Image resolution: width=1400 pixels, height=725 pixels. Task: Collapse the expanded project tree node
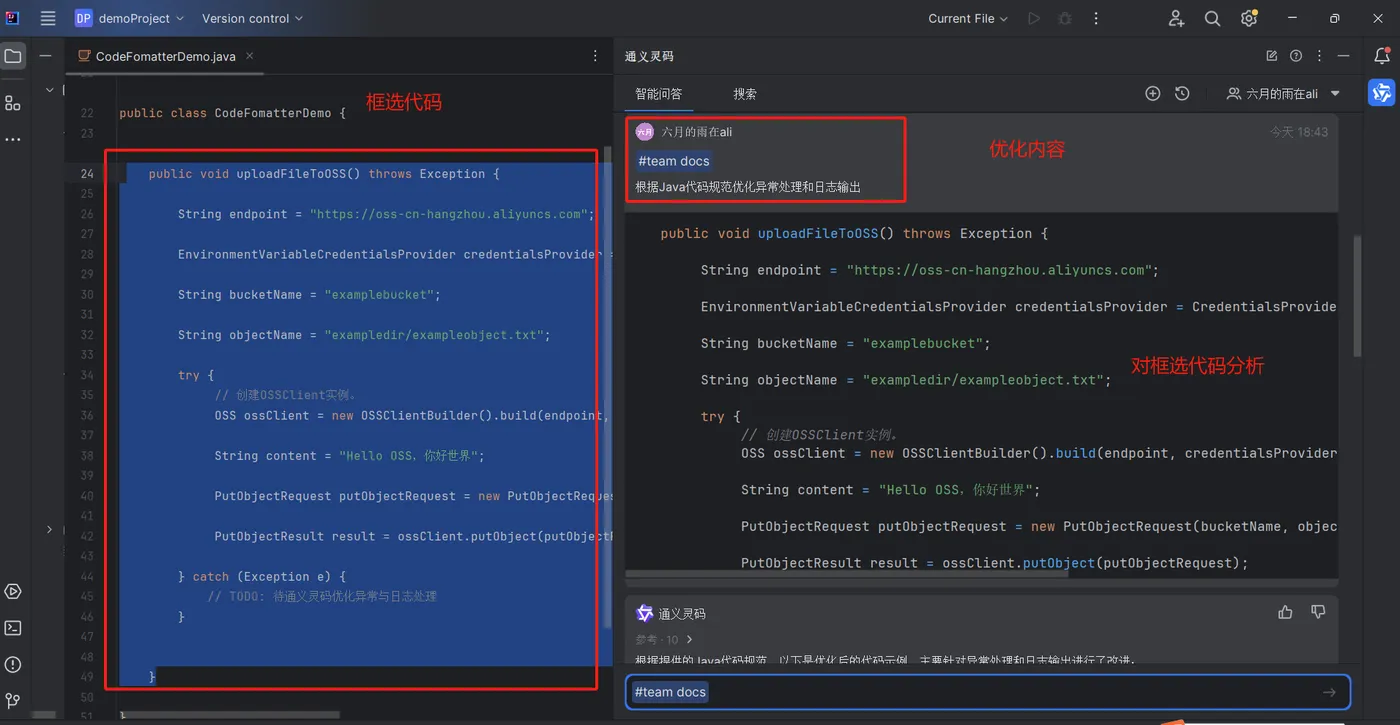point(49,89)
